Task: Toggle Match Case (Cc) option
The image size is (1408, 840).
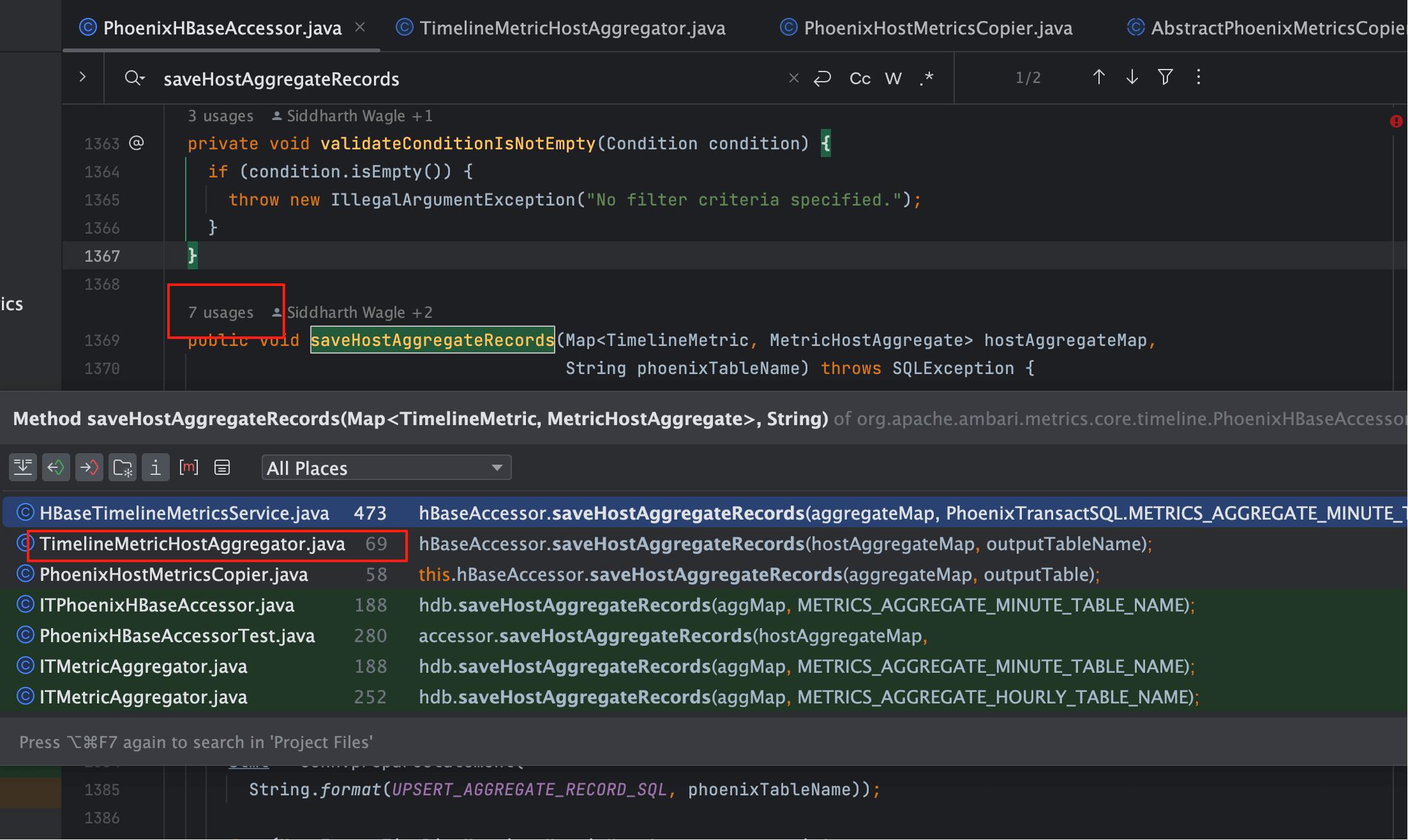Action: click(x=860, y=78)
